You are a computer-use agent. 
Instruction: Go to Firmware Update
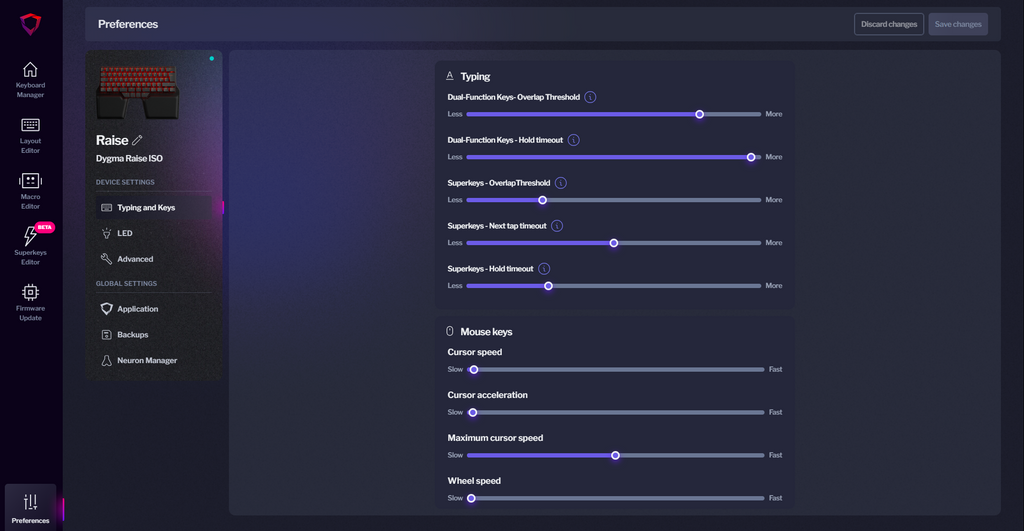pos(30,302)
